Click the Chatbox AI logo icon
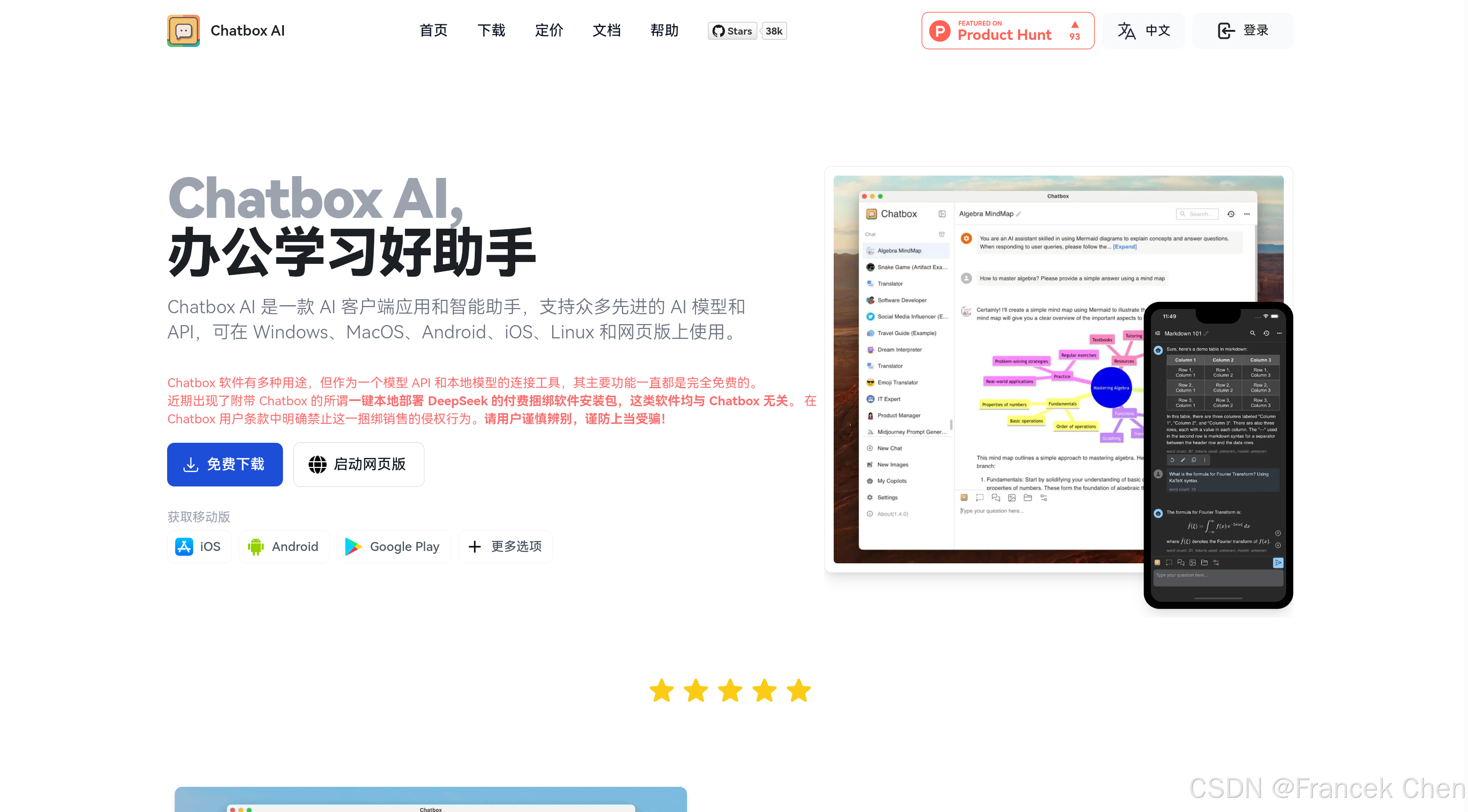The image size is (1468, 812). click(183, 31)
